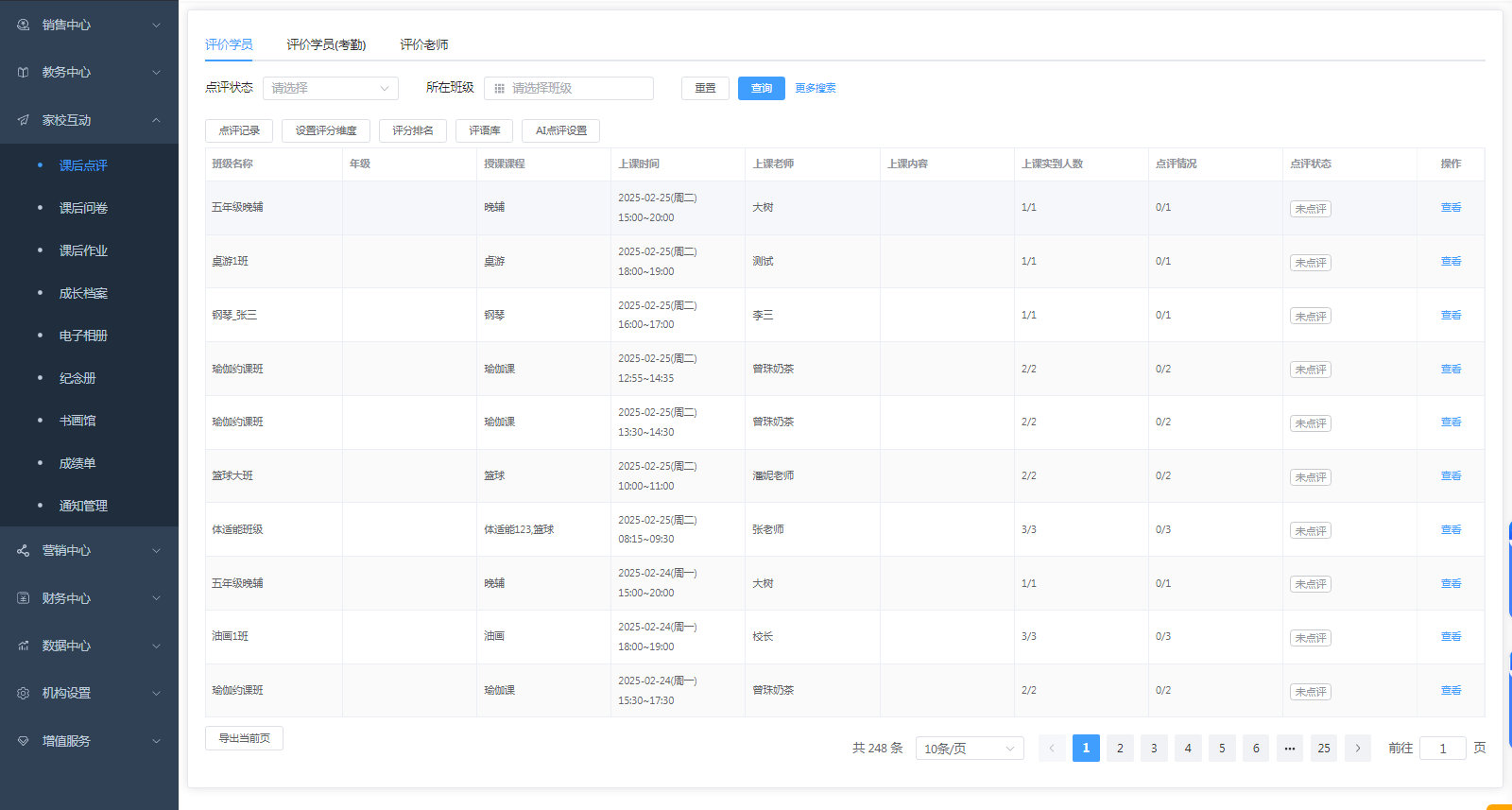Go to page 25

1324,748
